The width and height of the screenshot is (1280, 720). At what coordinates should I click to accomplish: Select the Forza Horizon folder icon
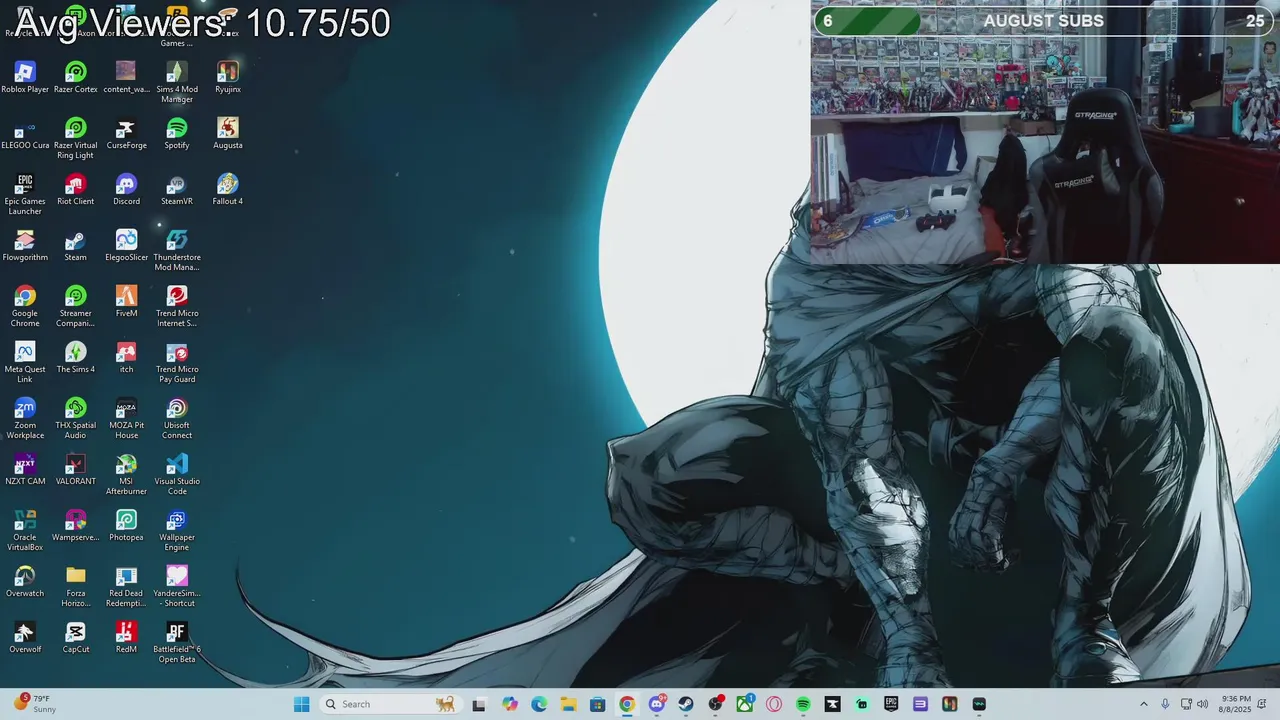[x=75, y=586]
